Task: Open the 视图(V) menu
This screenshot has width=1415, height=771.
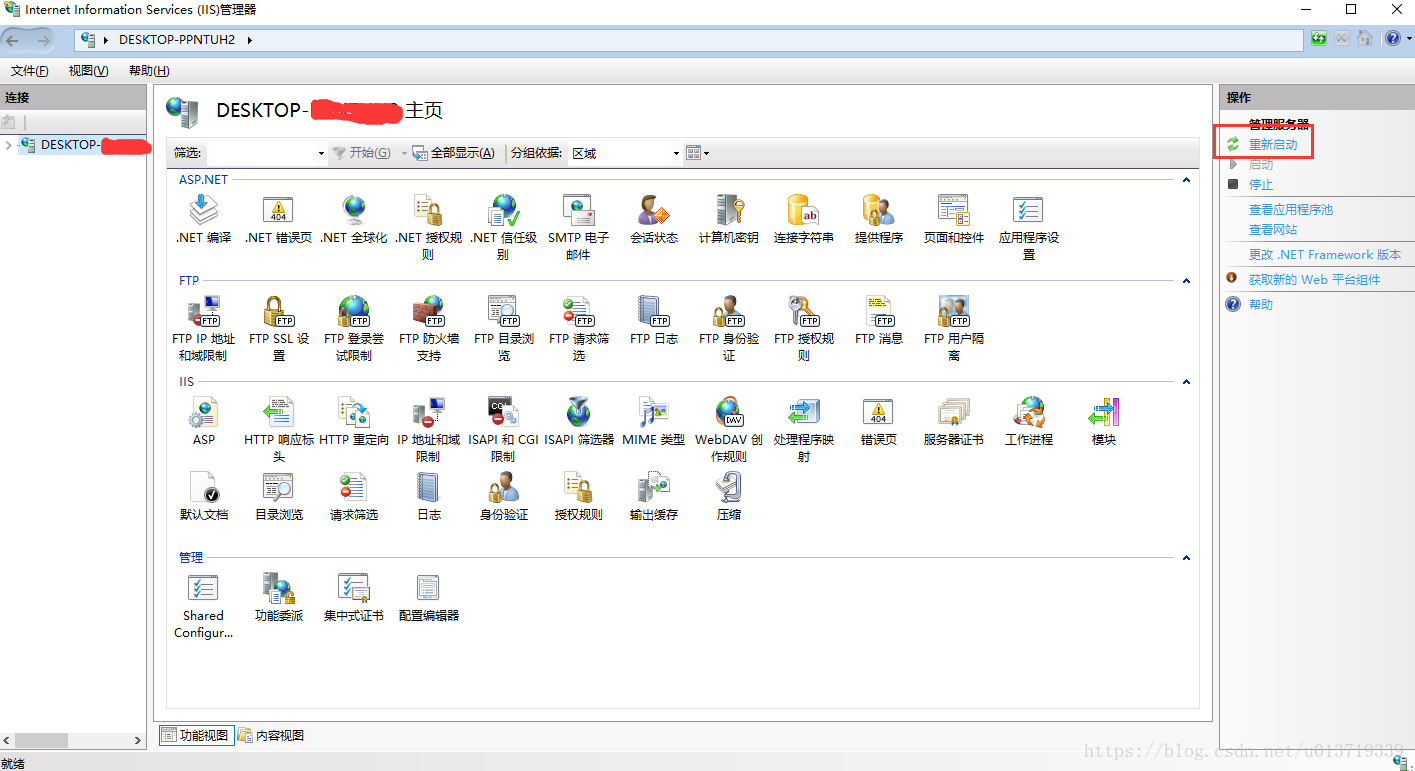Action: (x=88, y=71)
